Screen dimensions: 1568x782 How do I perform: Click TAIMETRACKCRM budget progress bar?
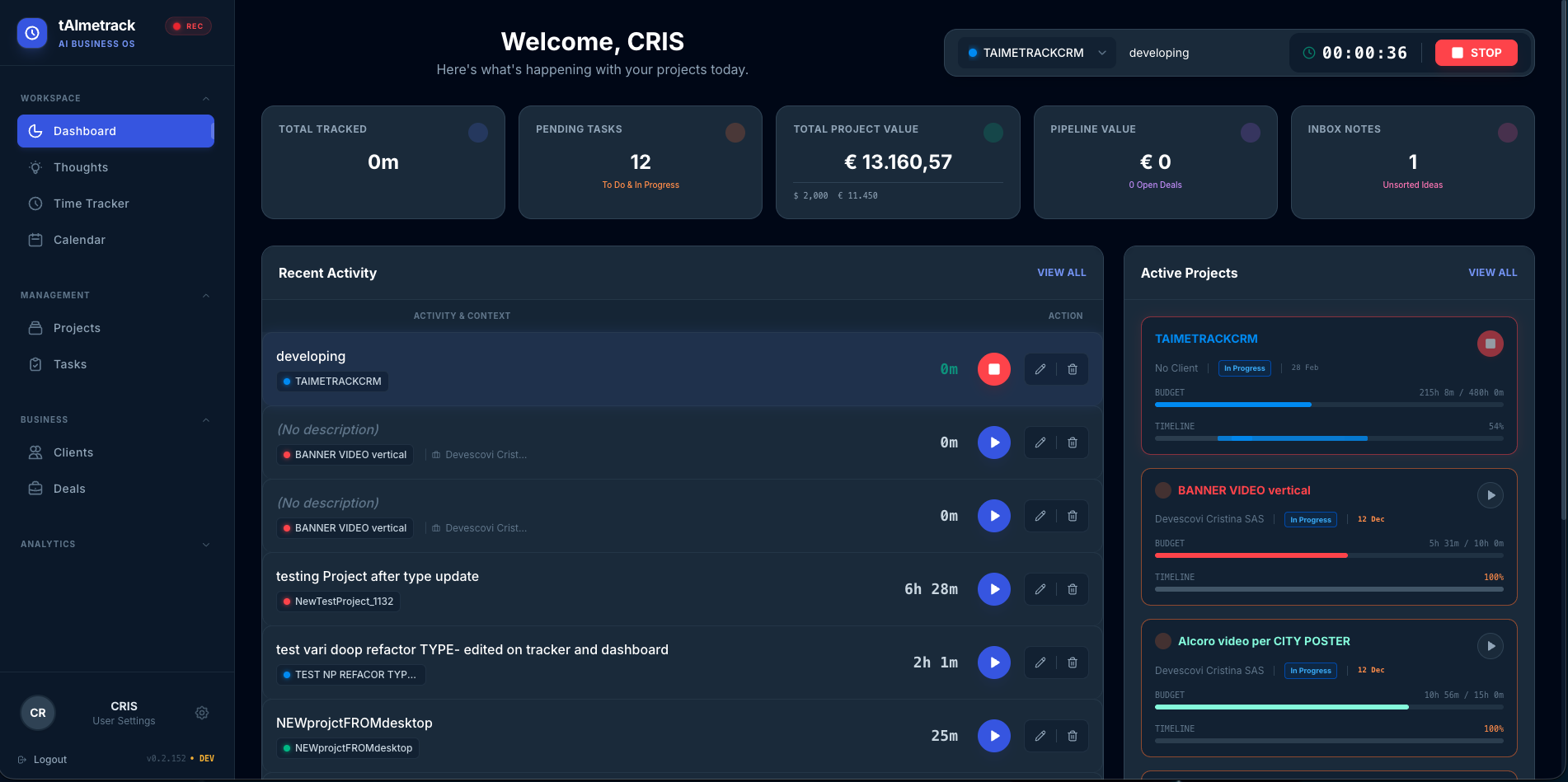pyautogui.click(x=1329, y=405)
